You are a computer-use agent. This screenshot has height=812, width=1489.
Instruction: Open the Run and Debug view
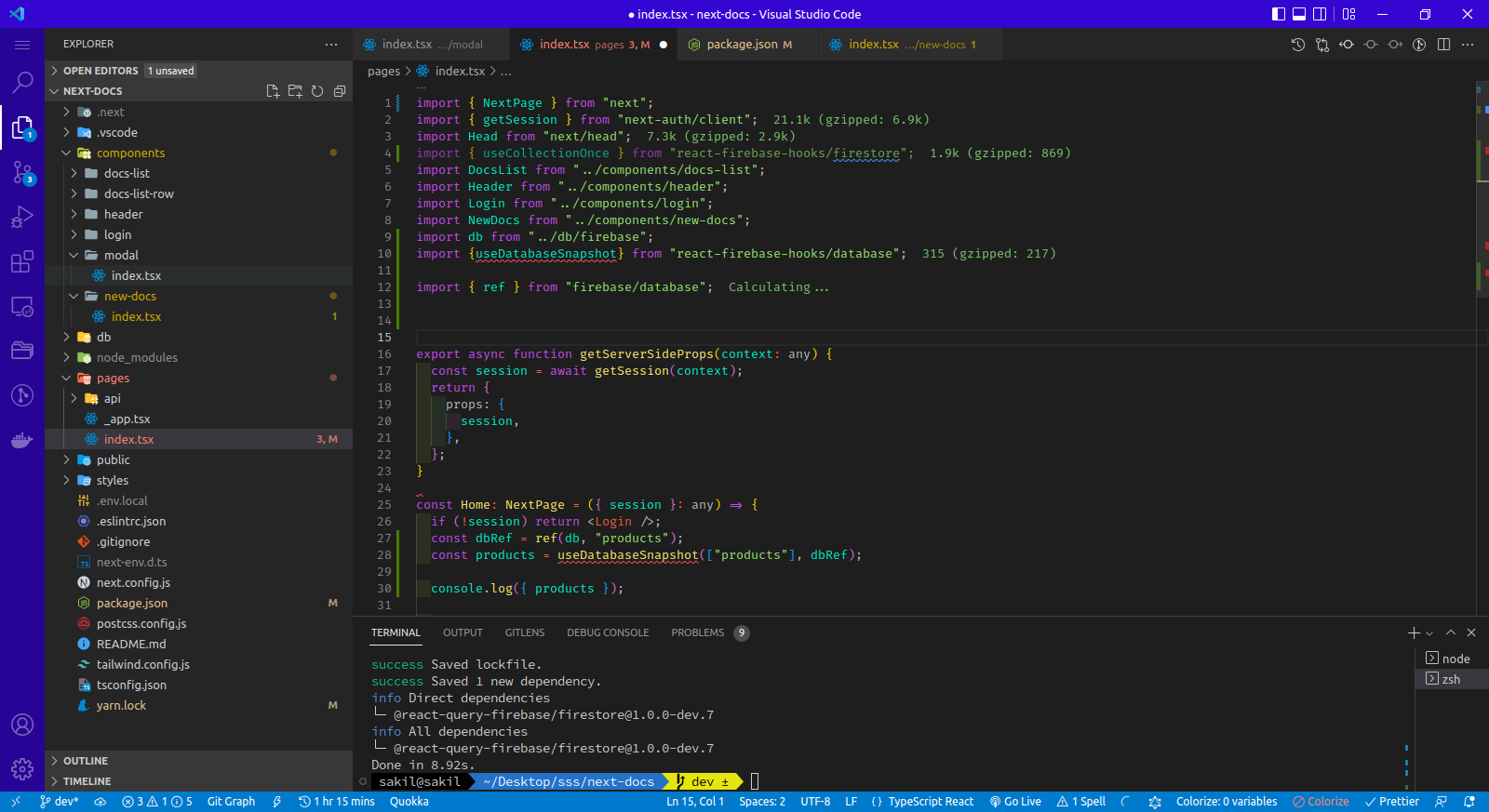tap(22, 217)
